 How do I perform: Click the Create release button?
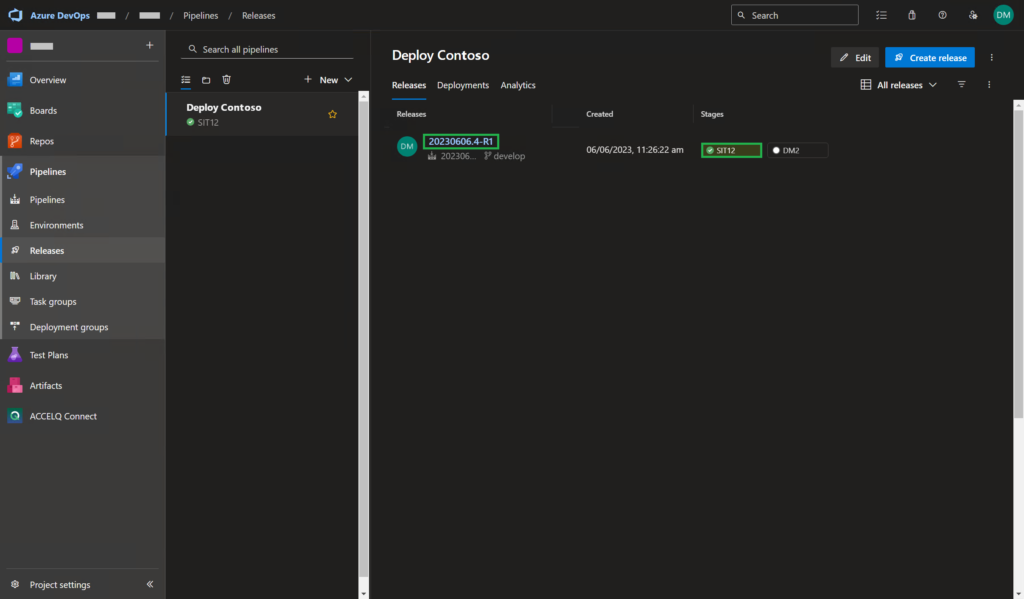tap(929, 57)
